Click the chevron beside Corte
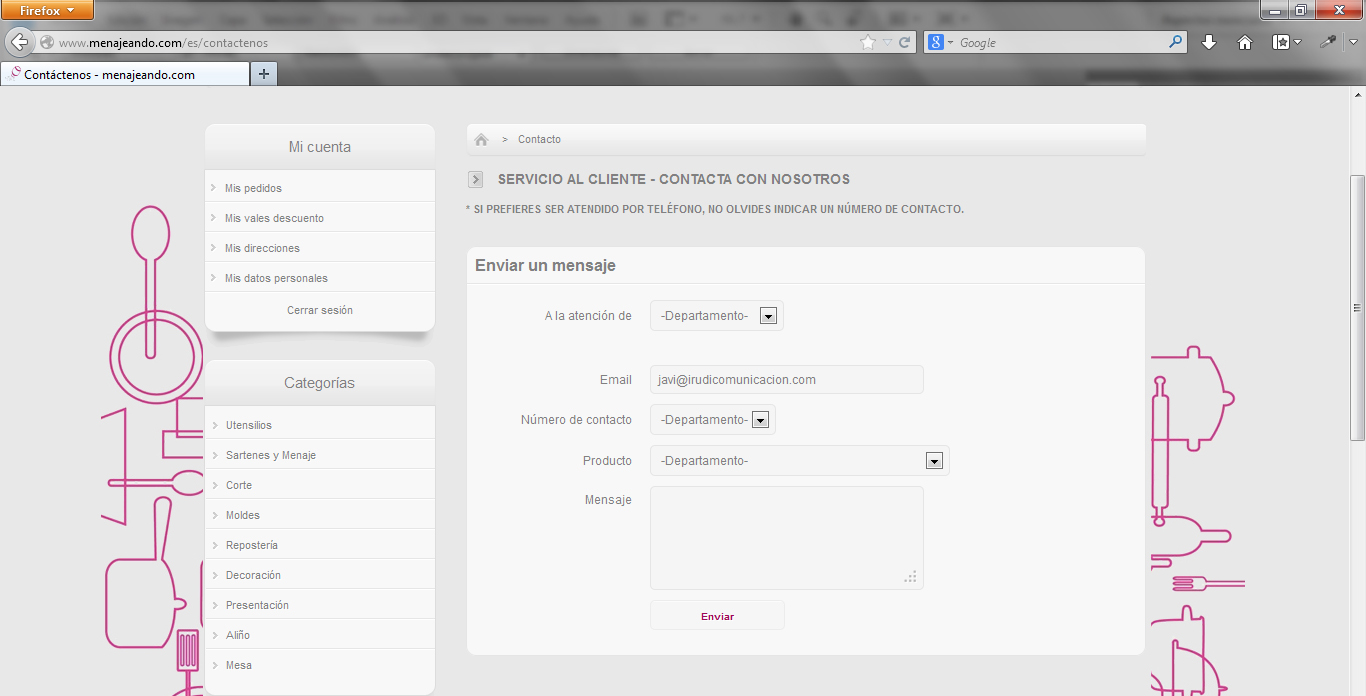Viewport: 1366px width, 696px height. (214, 485)
